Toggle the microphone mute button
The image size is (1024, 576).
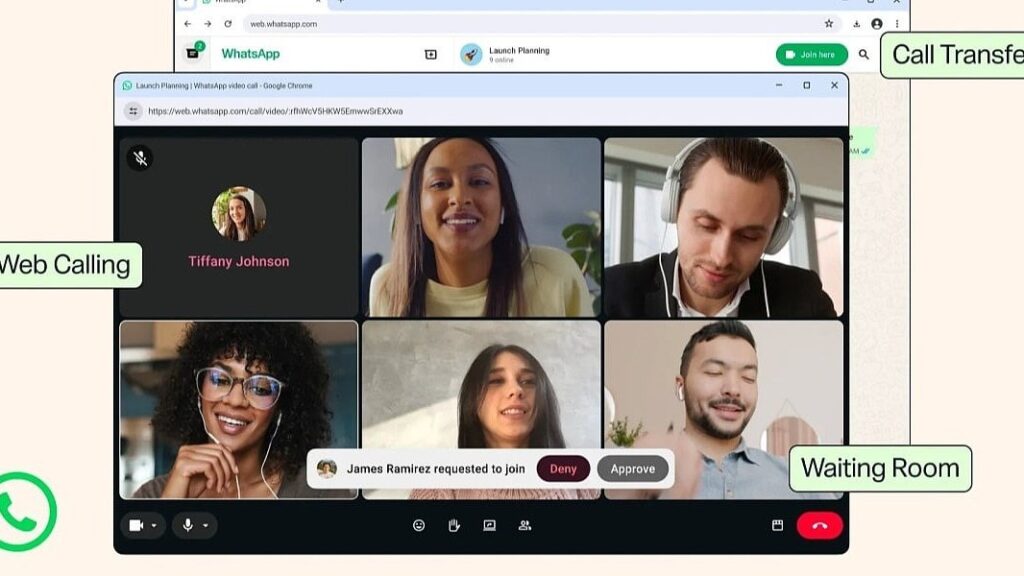pyautogui.click(x=187, y=525)
